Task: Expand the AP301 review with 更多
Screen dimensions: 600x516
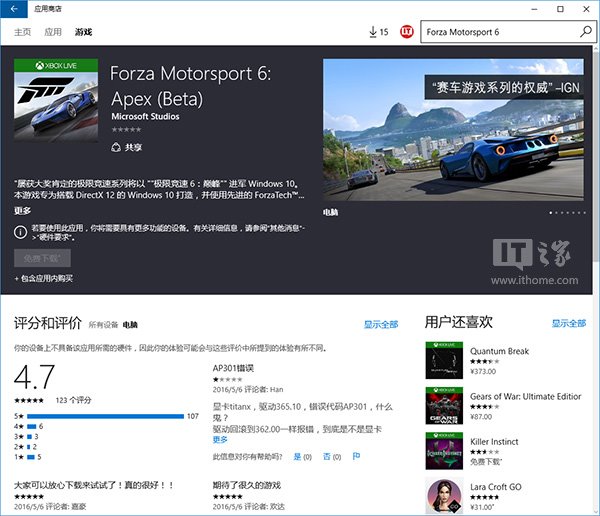Action: point(220,439)
